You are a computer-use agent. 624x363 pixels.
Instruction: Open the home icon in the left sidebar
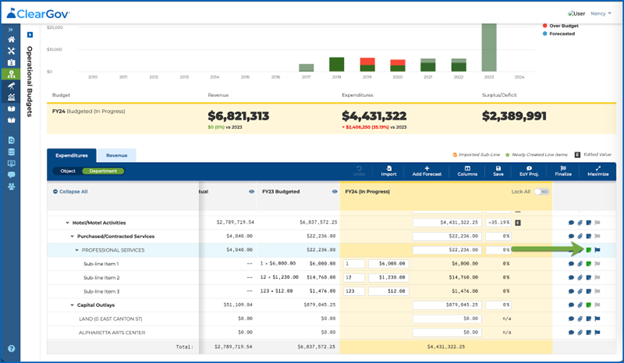coord(11,39)
